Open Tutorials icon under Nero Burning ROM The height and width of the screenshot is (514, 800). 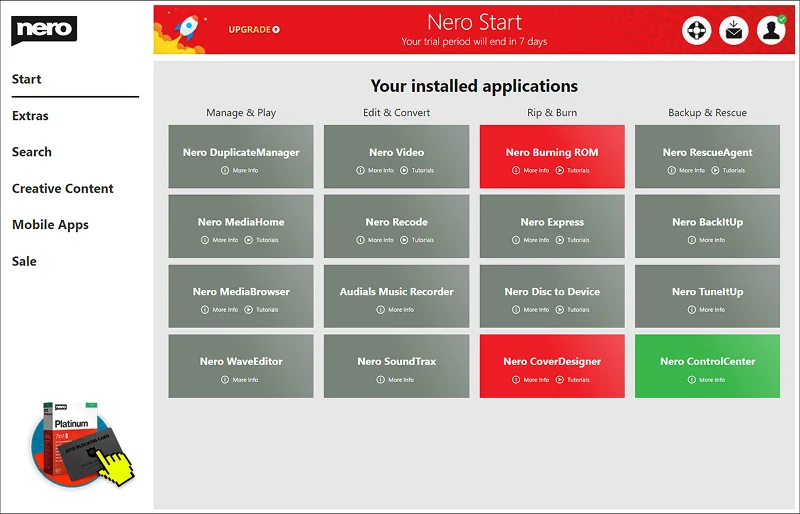pyautogui.click(x=560, y=170)
